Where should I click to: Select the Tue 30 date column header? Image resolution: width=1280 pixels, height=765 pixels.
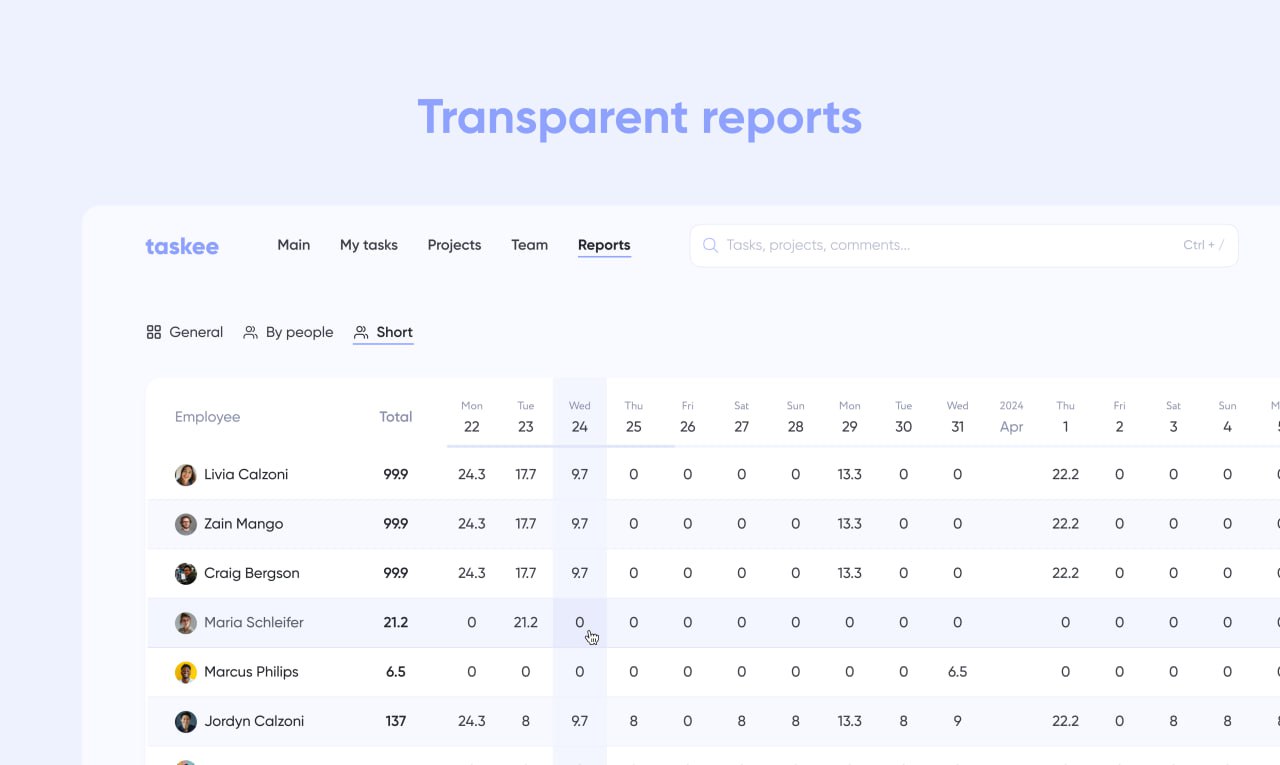click(904, 417)
